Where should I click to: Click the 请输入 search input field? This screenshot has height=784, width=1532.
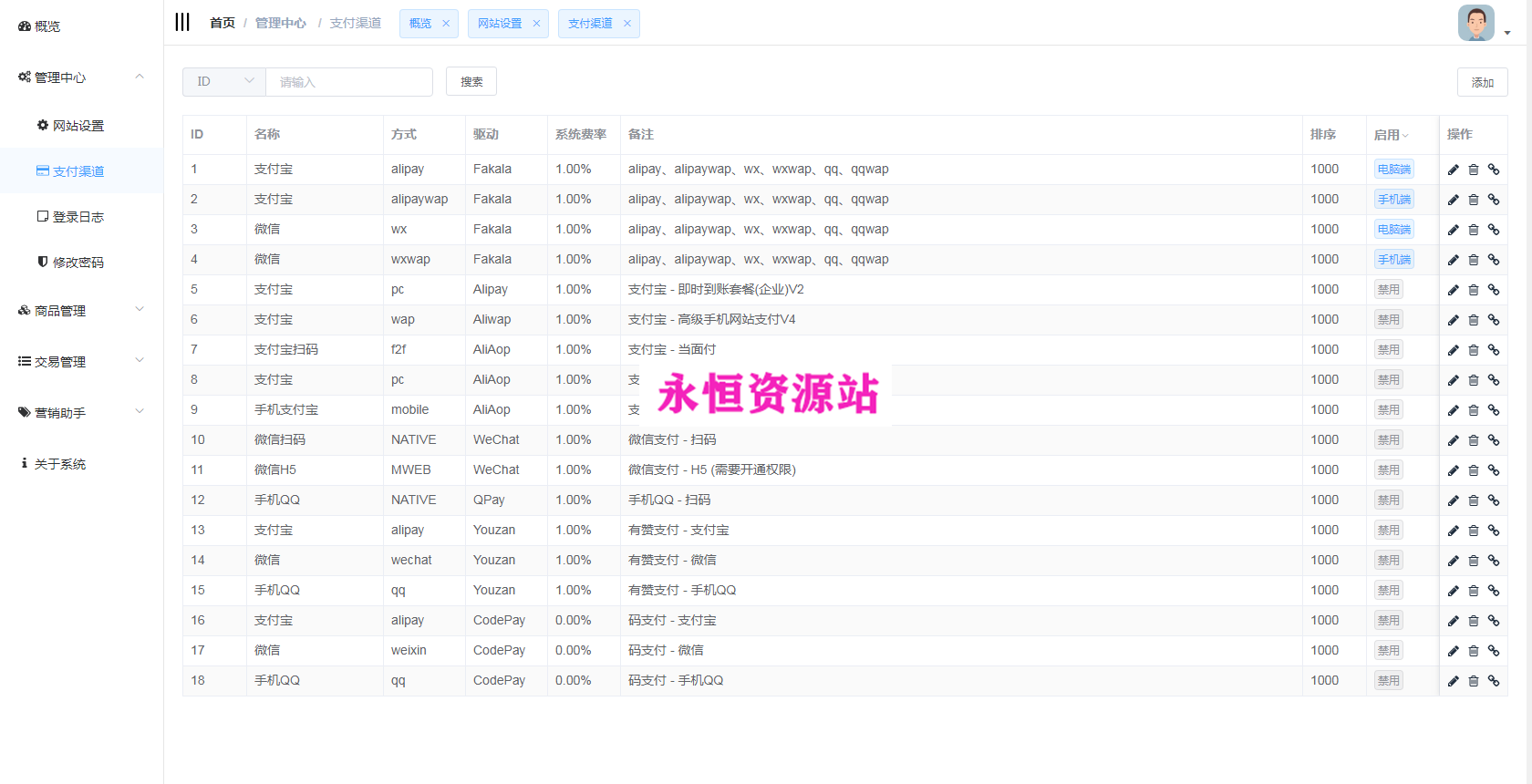pos(348,82)
